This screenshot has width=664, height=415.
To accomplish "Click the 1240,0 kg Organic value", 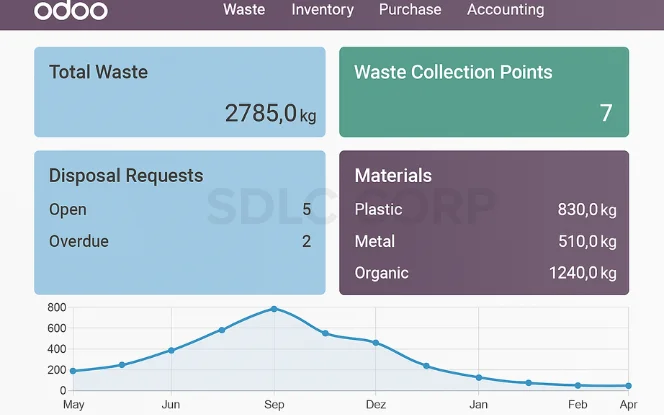I will (583, 273).
